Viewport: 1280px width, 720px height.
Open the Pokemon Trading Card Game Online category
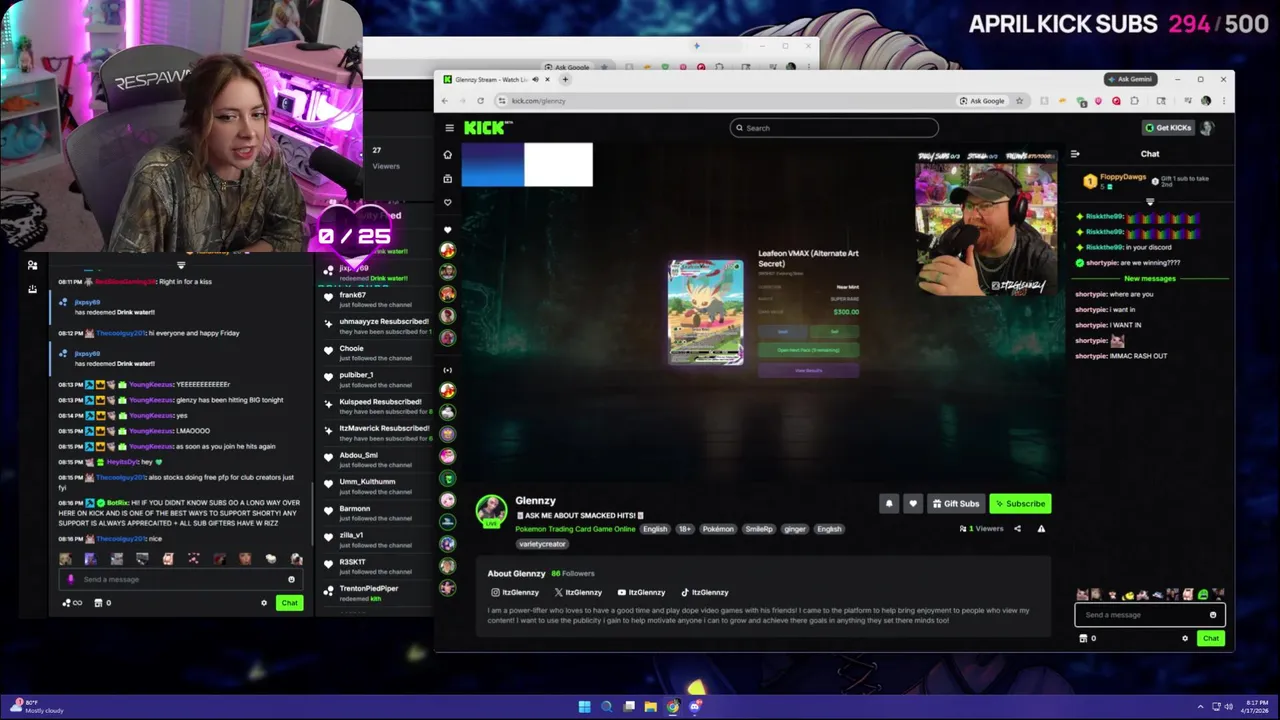point(575,529)
